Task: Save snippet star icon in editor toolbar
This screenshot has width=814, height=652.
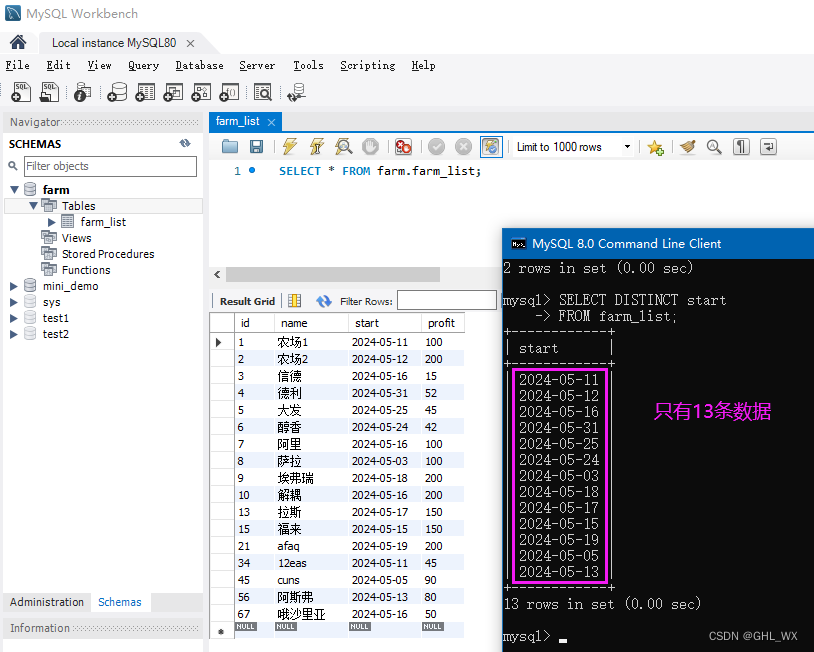Action: coord(656,147)
